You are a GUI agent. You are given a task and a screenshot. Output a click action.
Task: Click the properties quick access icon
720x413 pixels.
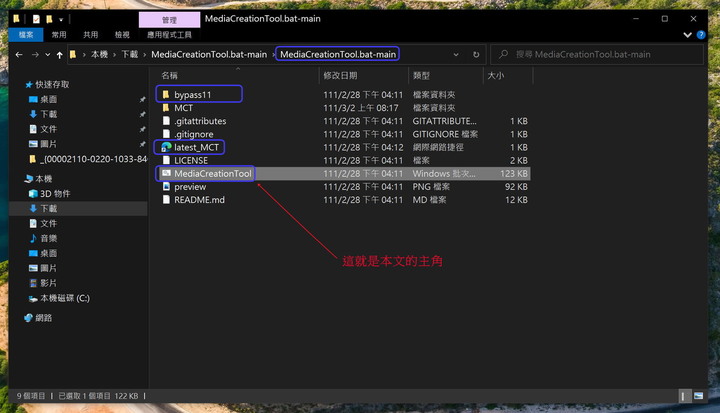pyautogui.click(x=36, y=19)
